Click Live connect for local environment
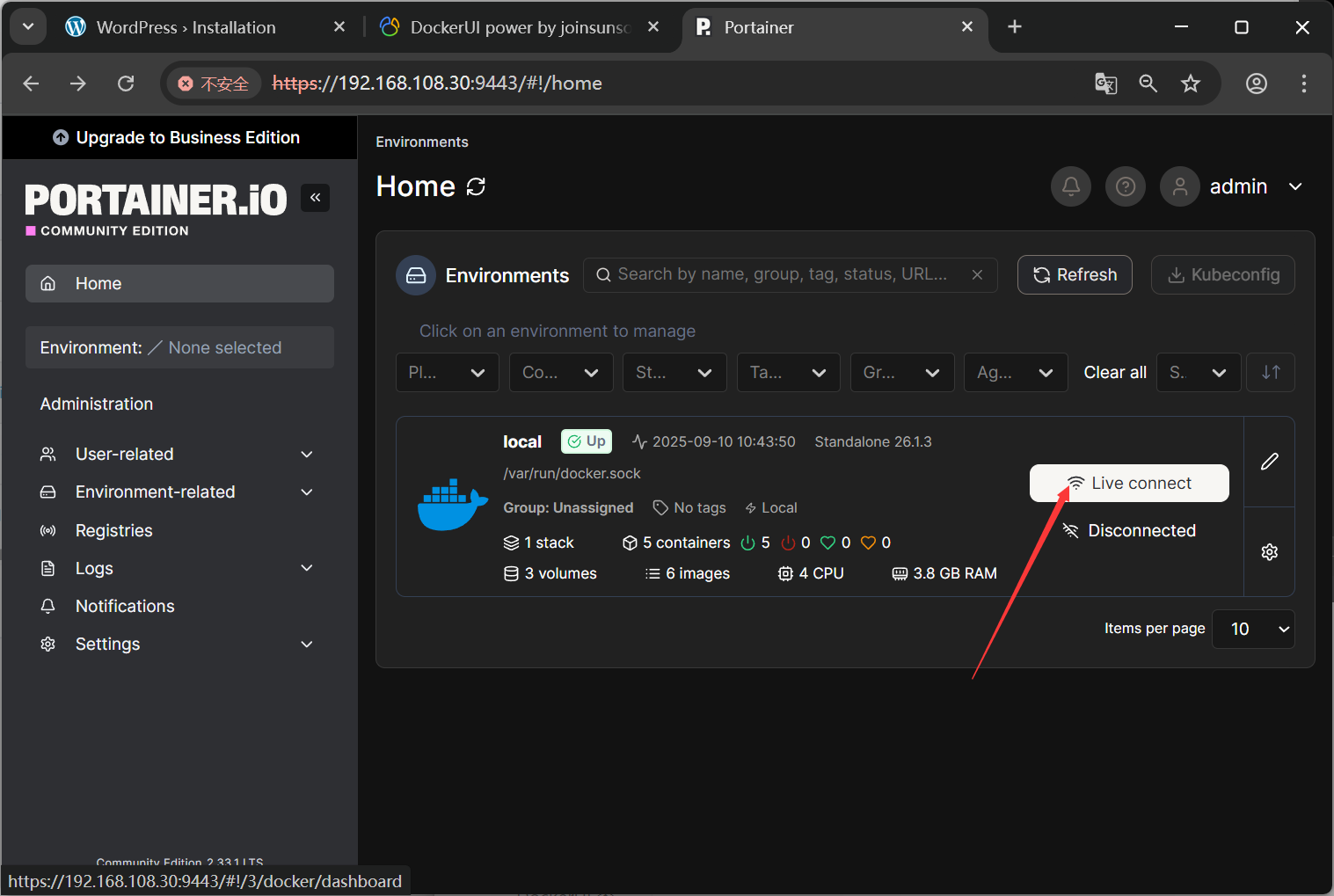Screen dimensions: 1334x896 point(1129,484)
